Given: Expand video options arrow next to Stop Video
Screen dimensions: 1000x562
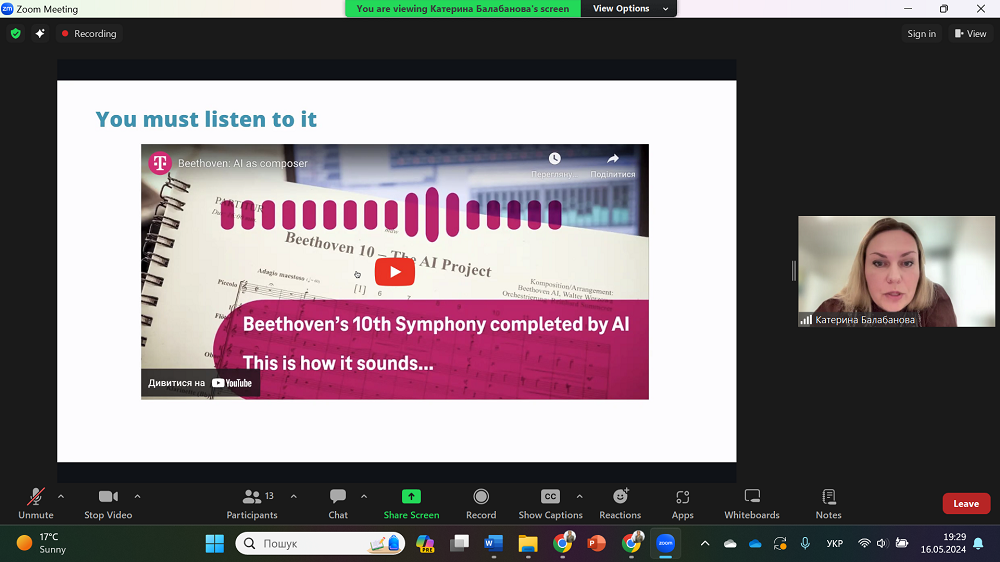Looking at the screenshot, I should [137, 496].
